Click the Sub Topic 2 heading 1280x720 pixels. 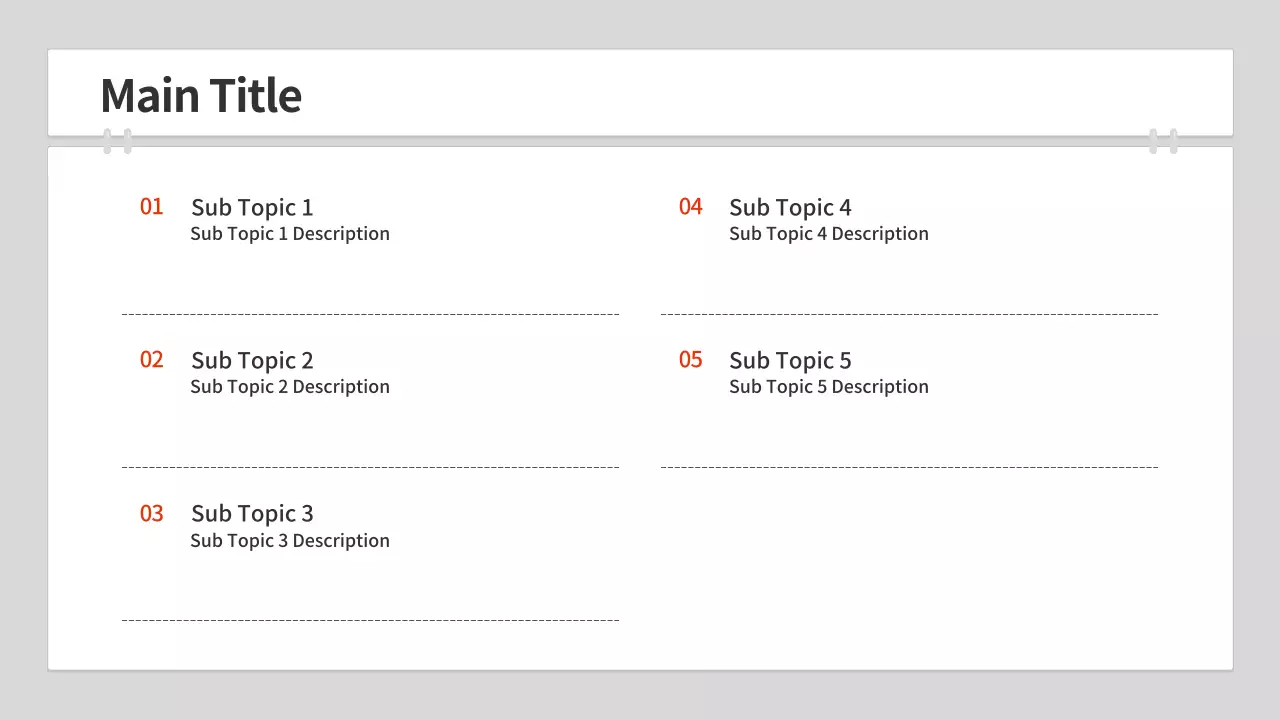252,361
